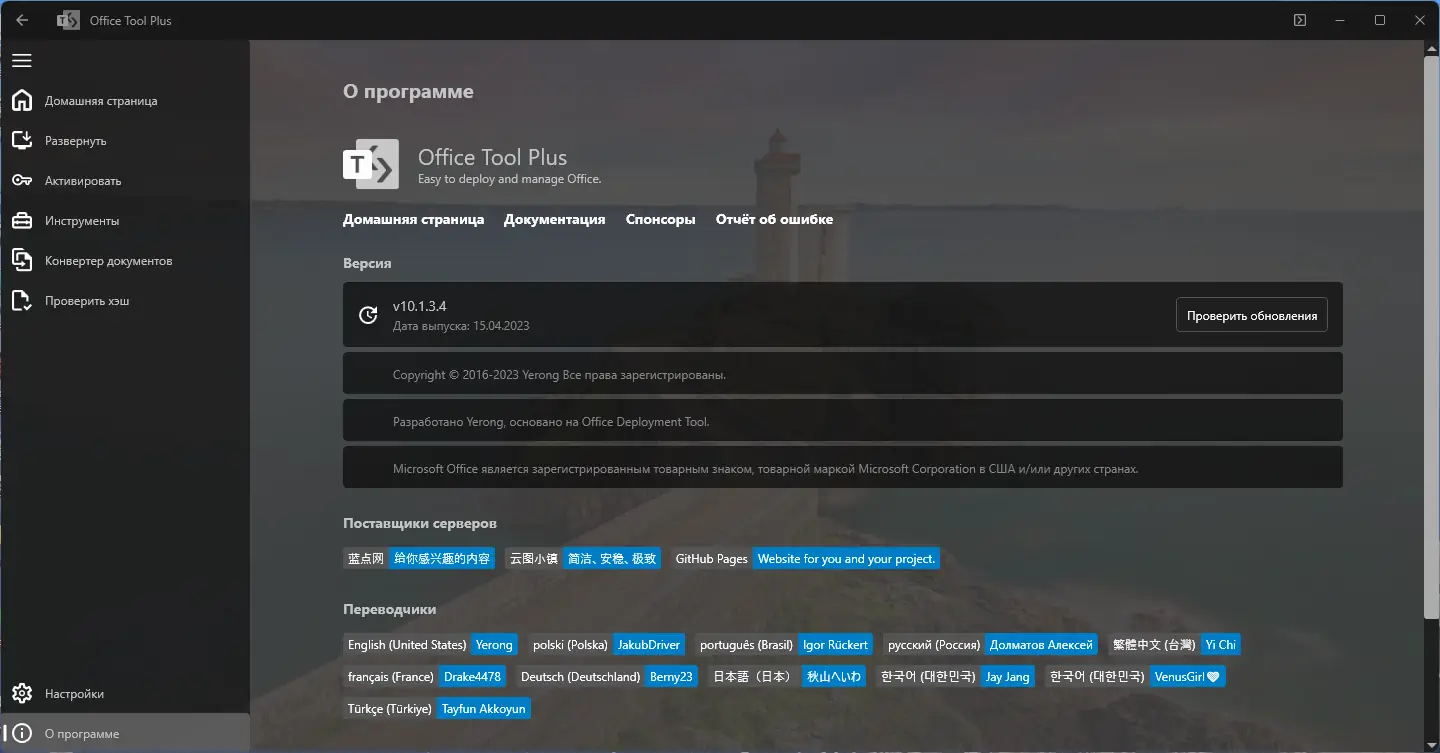Click the info icon beside О программе
Screen dimensions: 1440x753
22,734
